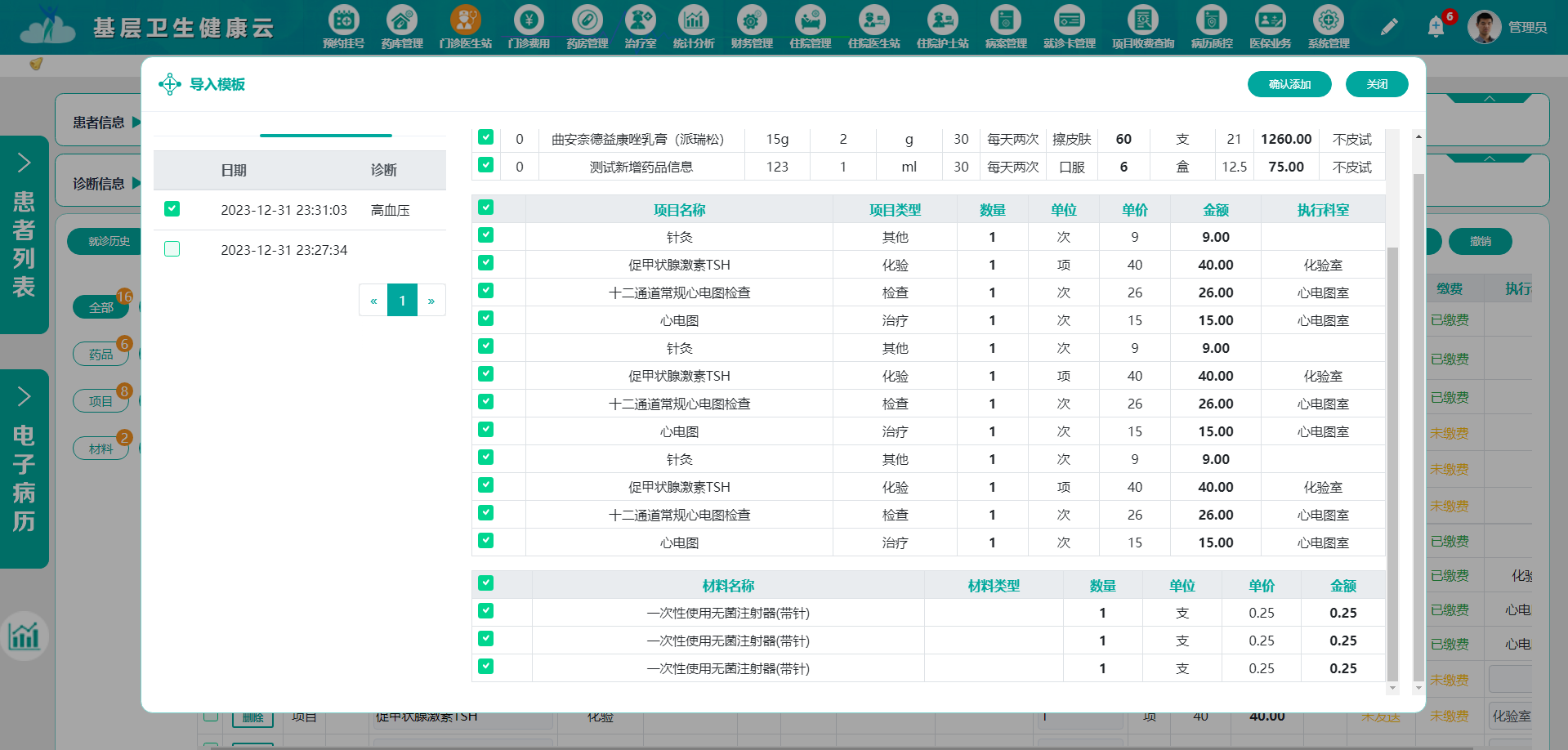The image size is (1568, 750).
Task: Click the 导入模板 dialog title icon
Action: (170, 84)
